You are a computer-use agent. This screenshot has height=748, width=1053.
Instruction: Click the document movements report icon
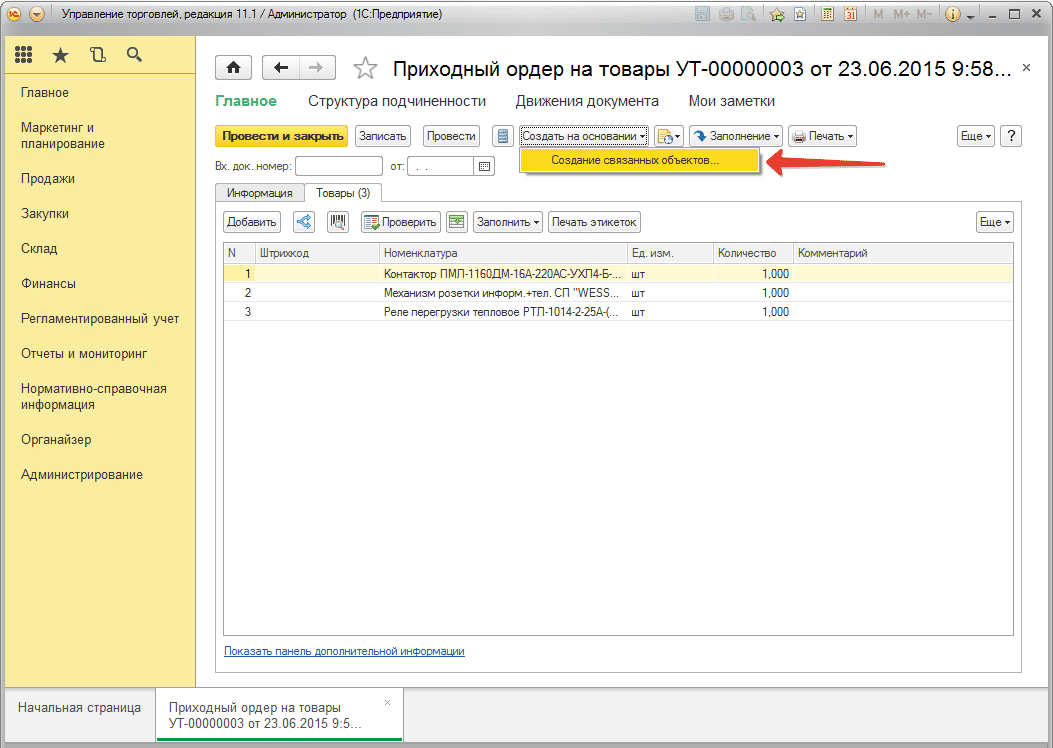503,136
